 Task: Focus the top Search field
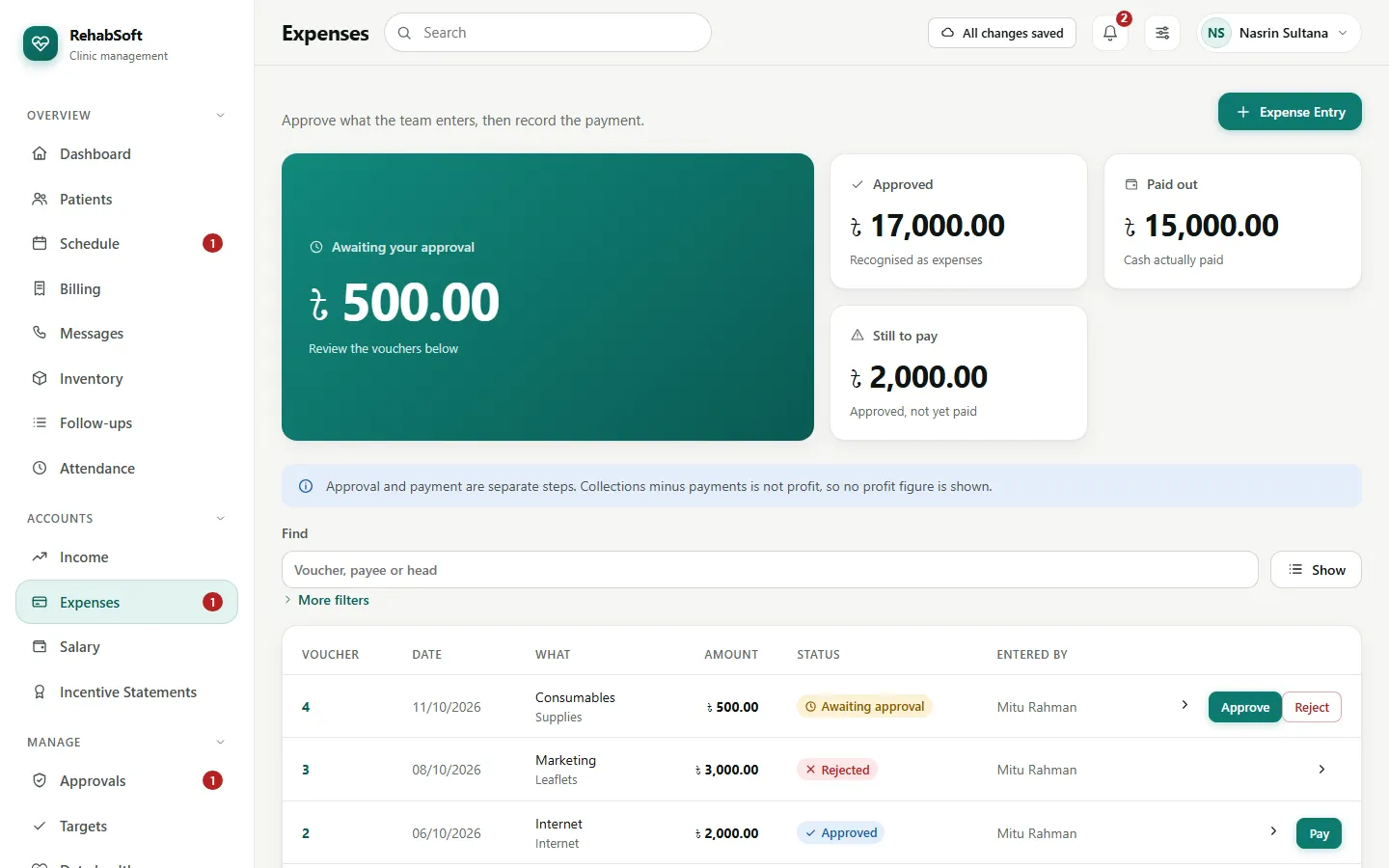pyautogui.click(x=548, y=33)
